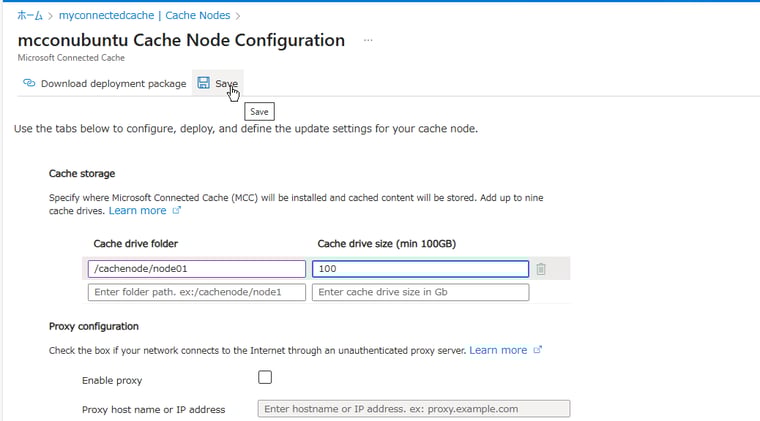This screenshot has width=760, height=421.
Task: Enable the proxy checkbox
Action: coord(265,377)
